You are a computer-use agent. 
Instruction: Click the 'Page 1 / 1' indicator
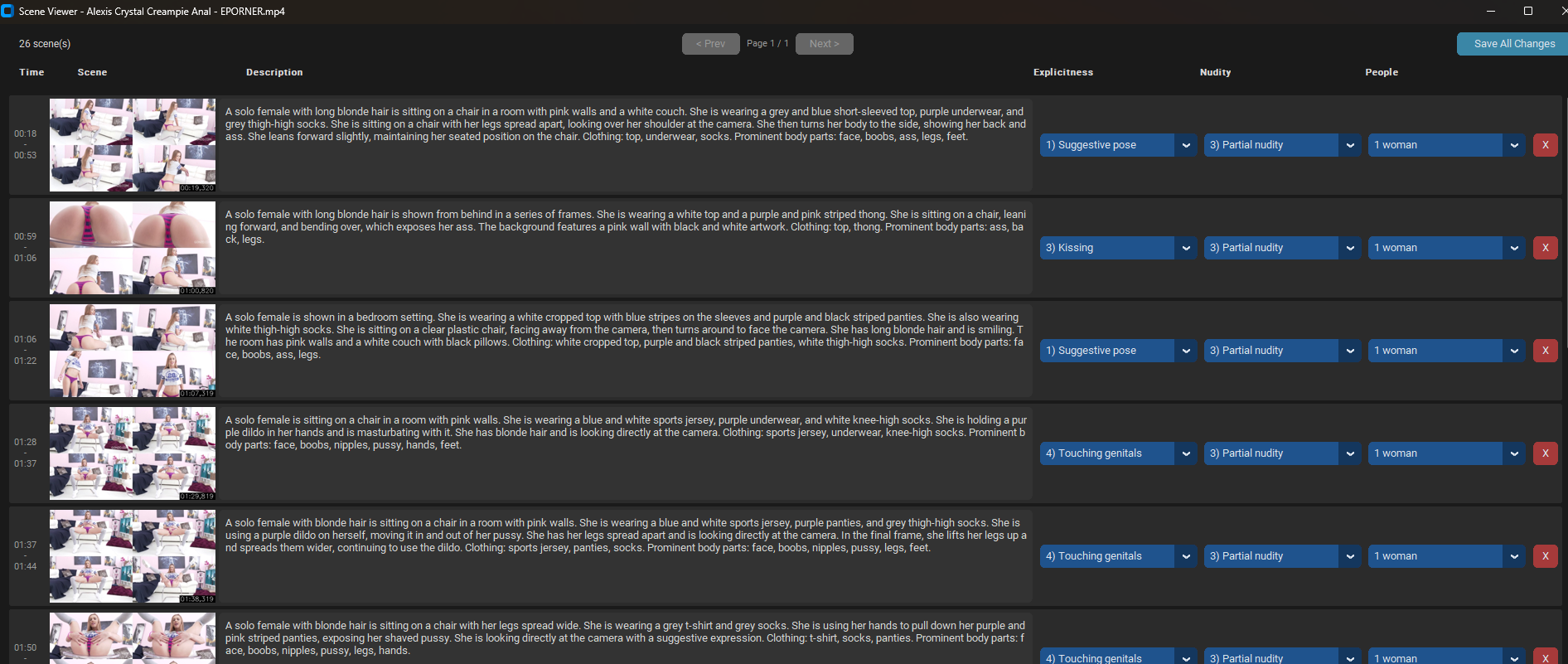[x=767, y=44]
